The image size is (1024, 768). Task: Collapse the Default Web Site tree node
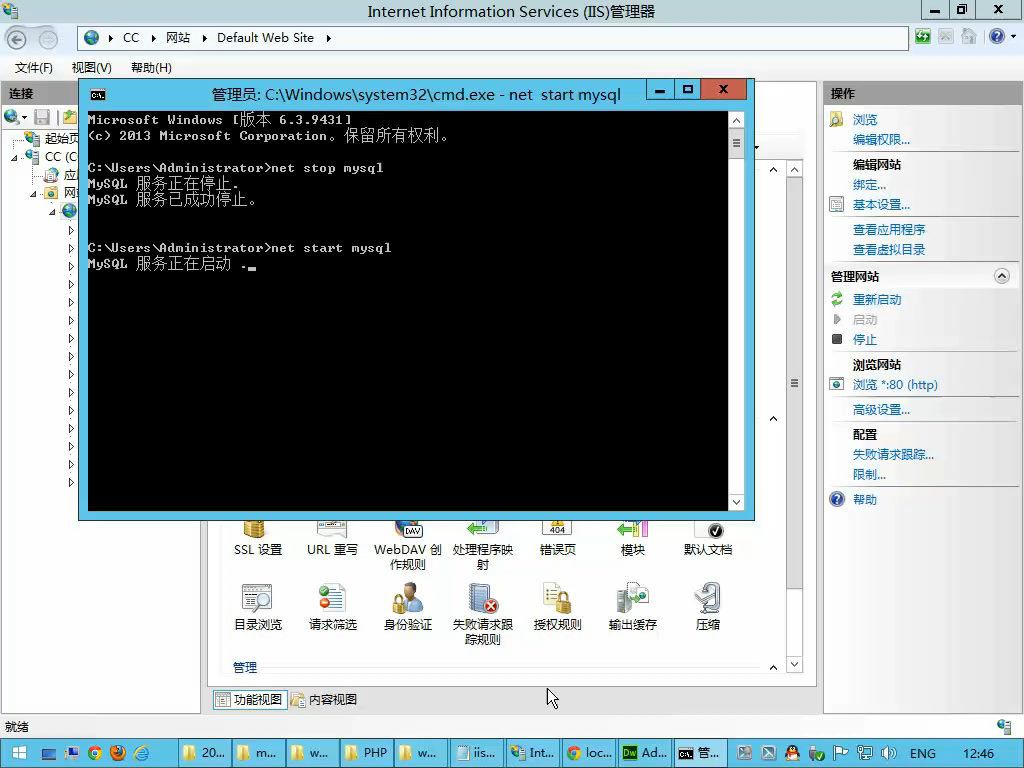[52, 212]
